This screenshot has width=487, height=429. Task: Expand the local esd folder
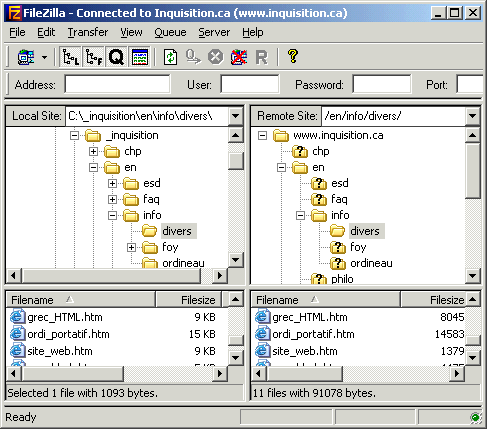pos(112,183)
